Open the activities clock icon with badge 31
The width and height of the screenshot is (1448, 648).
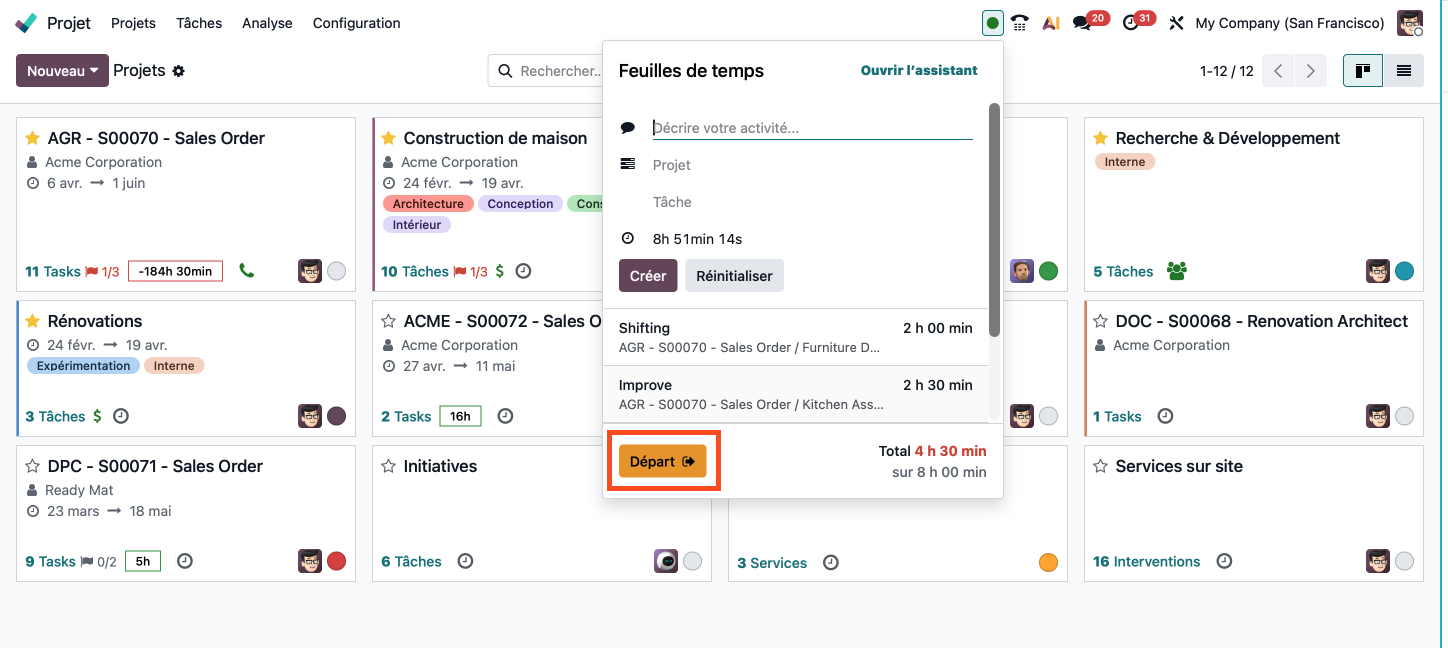[x=1131, y=23]
